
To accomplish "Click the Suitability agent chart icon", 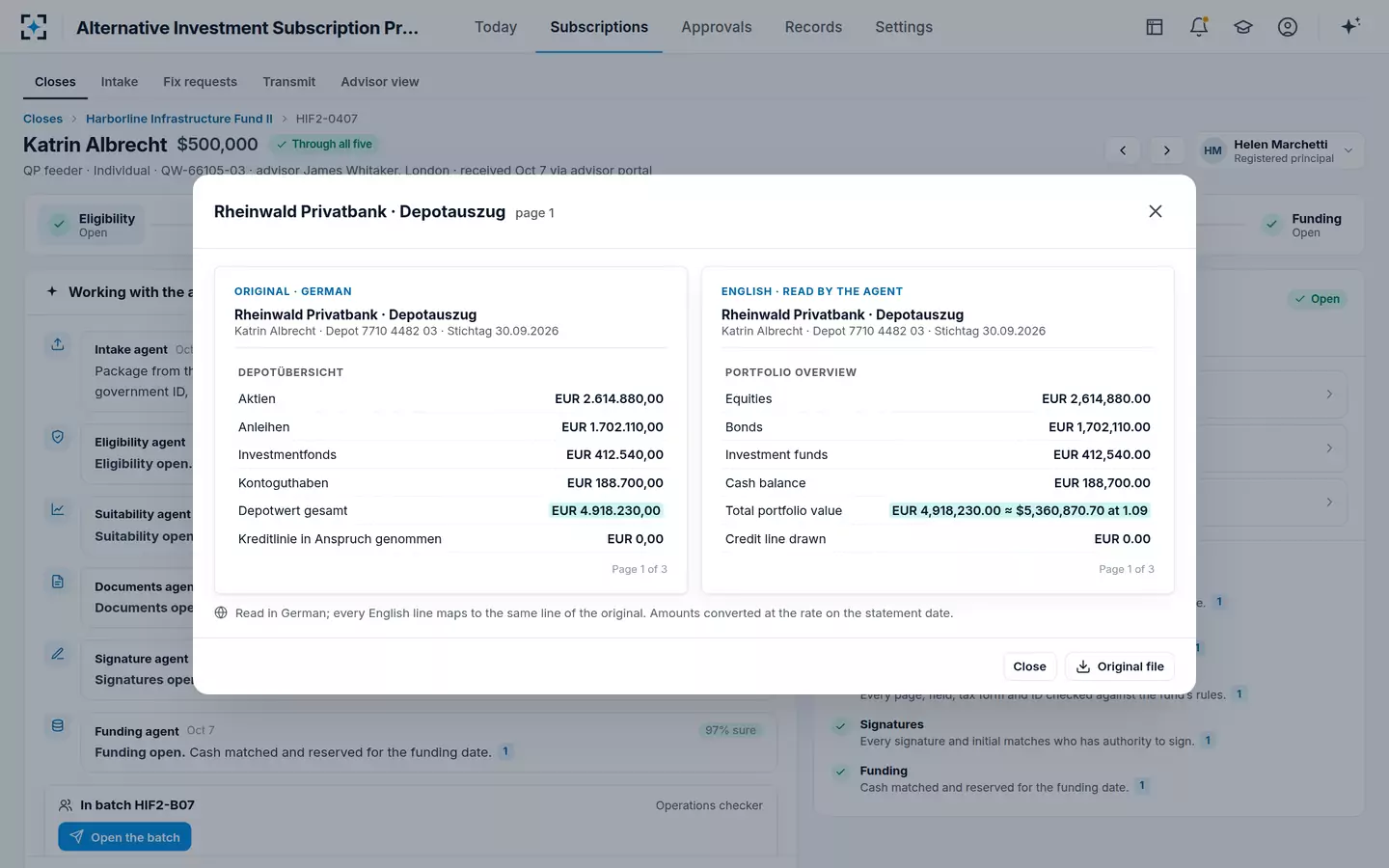I will pyautogui.click(x=58, y=509).
